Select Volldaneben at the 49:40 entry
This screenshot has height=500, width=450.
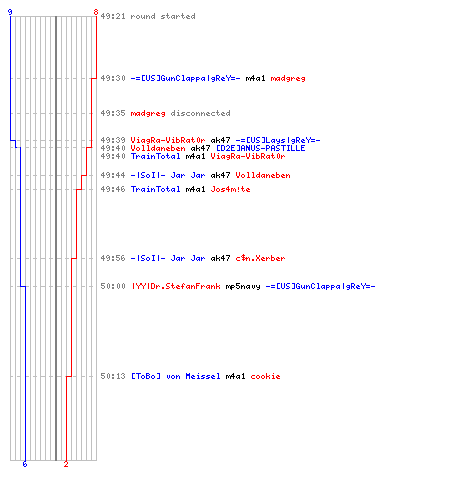click(158, 148)
